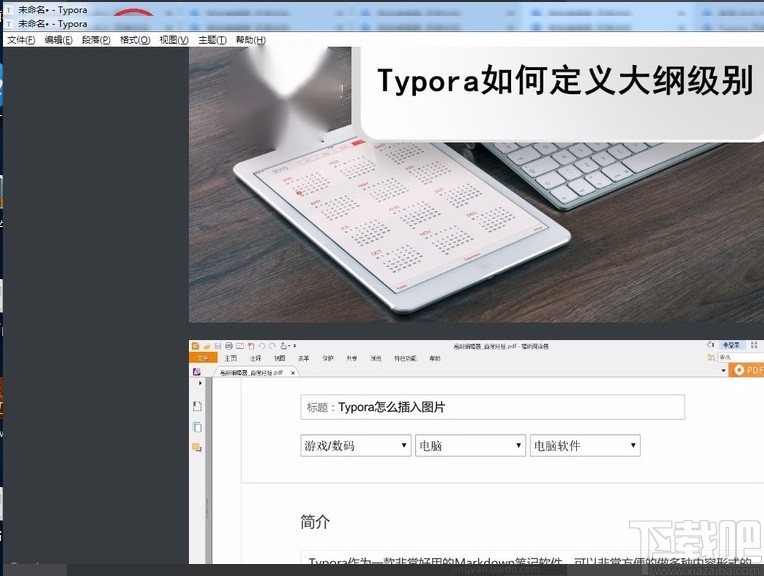Open the 编辑(E) menu
Image resolution: width=764 pixels, height=576 pixels.
tap(58, 40)
